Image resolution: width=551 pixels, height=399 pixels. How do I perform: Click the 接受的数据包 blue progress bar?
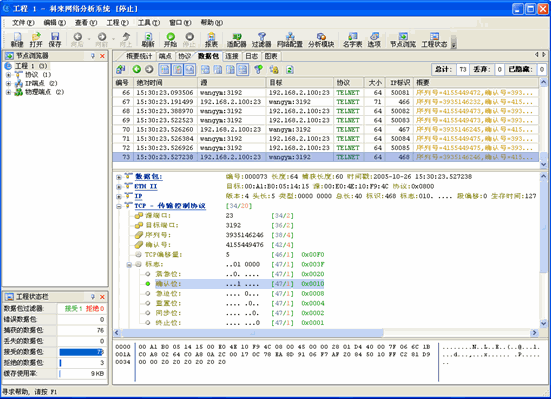tap(81, 352)
